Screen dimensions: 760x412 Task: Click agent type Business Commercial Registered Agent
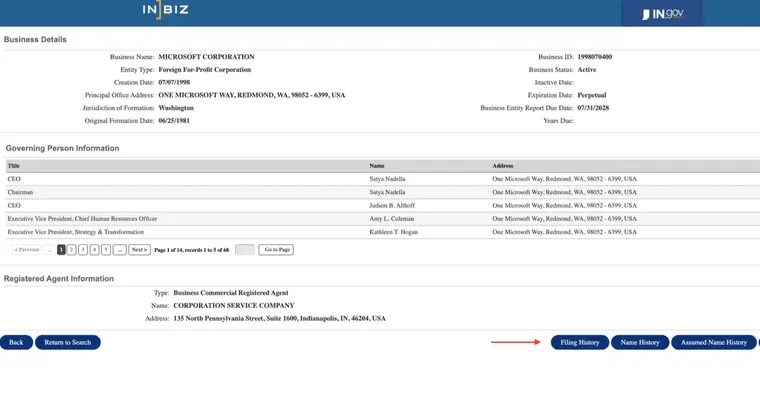[231, 293]
